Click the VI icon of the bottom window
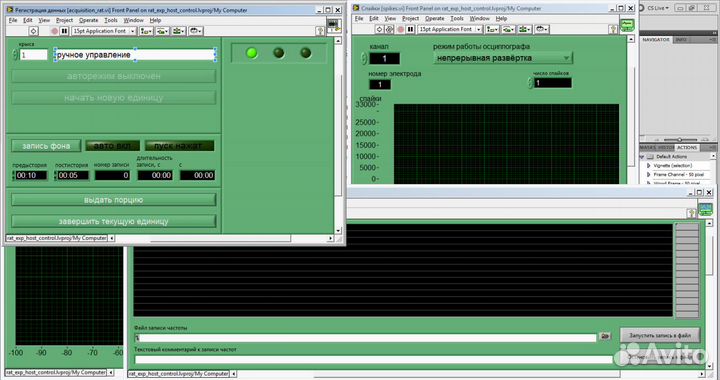 coord(705,209)
